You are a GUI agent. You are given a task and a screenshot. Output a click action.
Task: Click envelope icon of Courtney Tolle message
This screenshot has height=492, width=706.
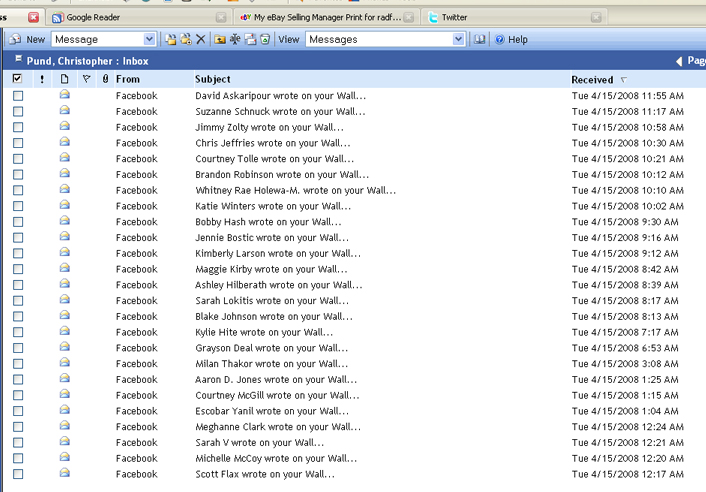click(65, 158)
